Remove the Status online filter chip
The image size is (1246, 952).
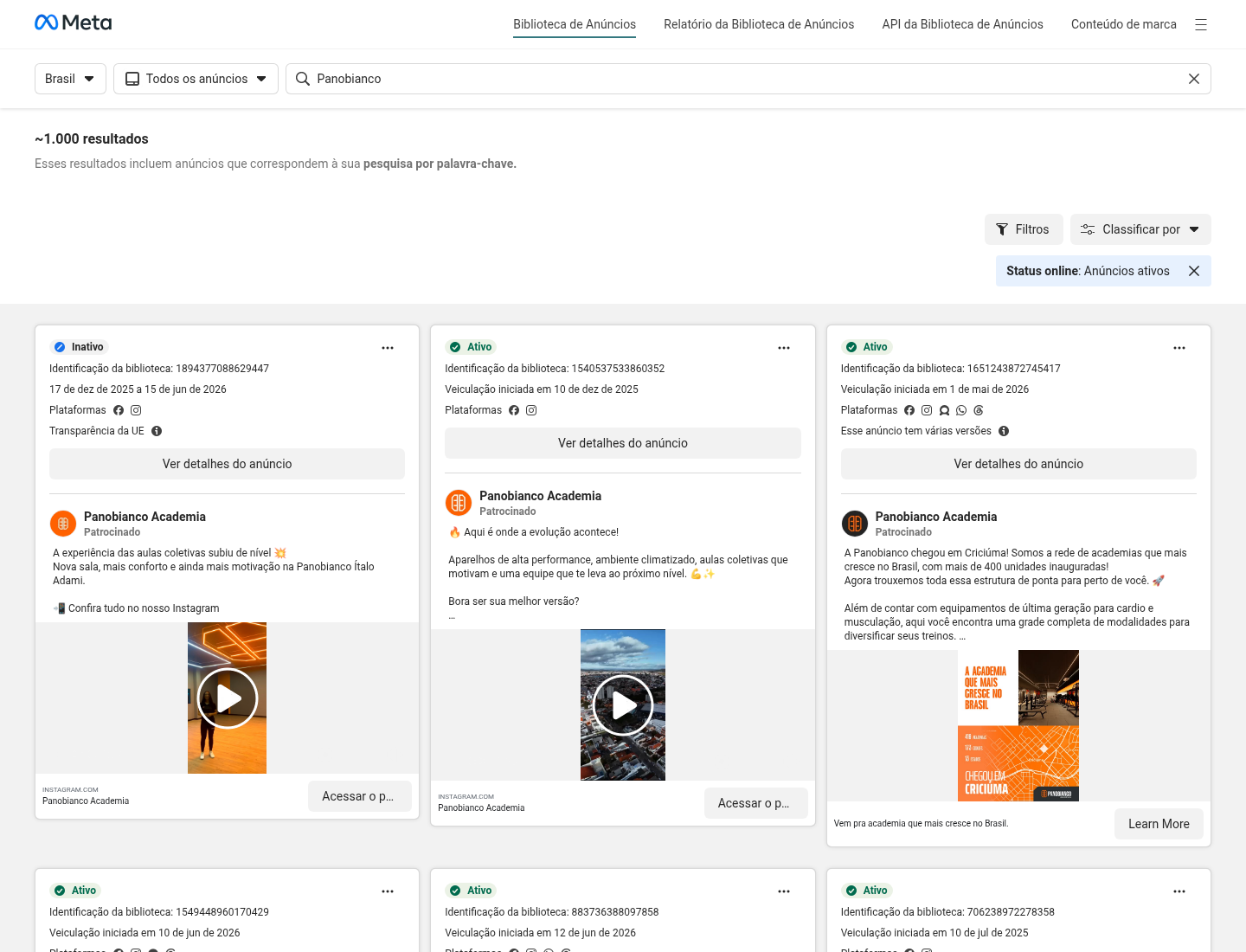click(x=1194, y=271)
